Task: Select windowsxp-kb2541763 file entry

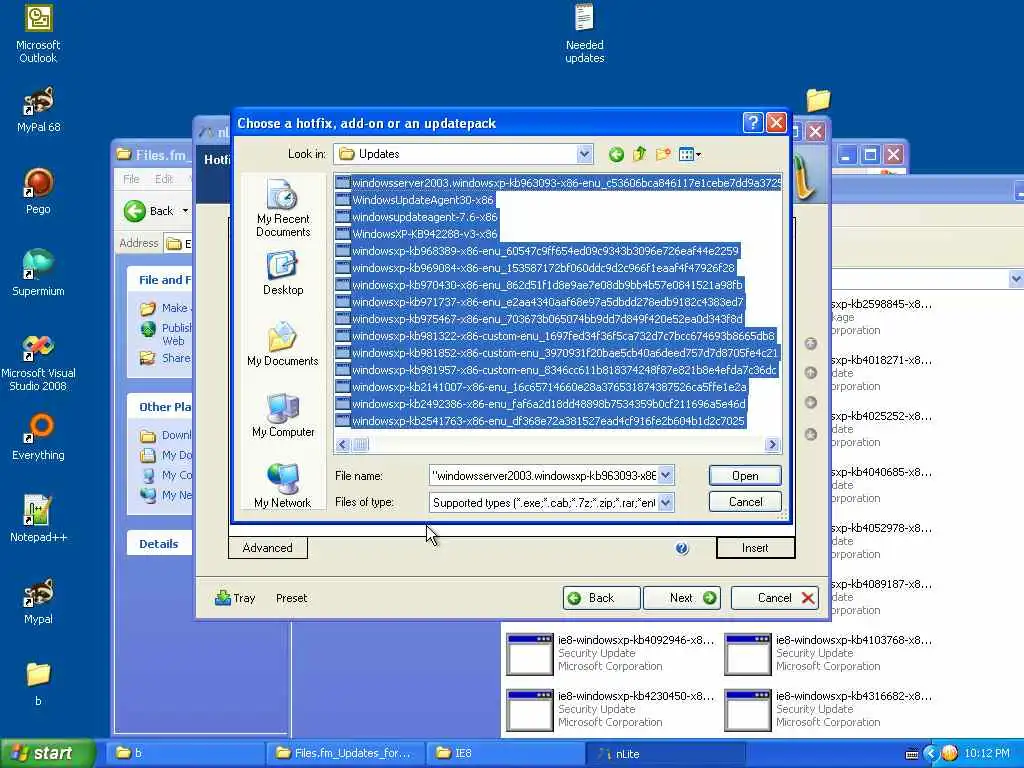Action: tap(541, 421)
